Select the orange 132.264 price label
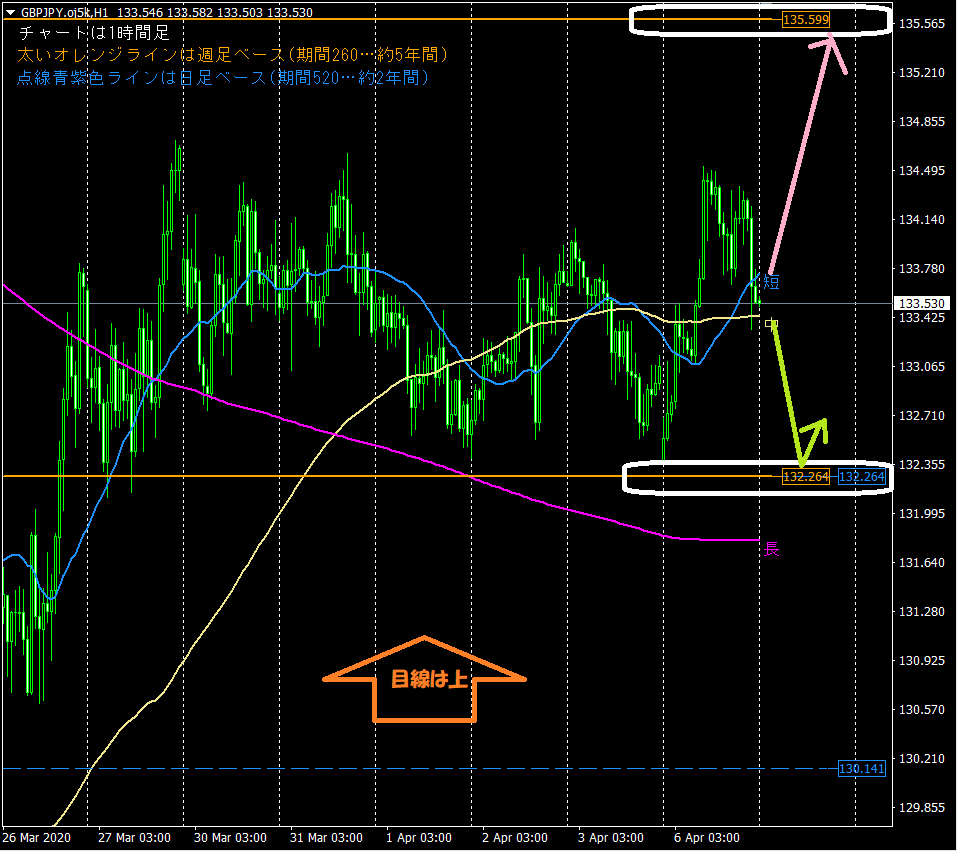This screenshot has width=957, height=852. click(x=806, y=477)
